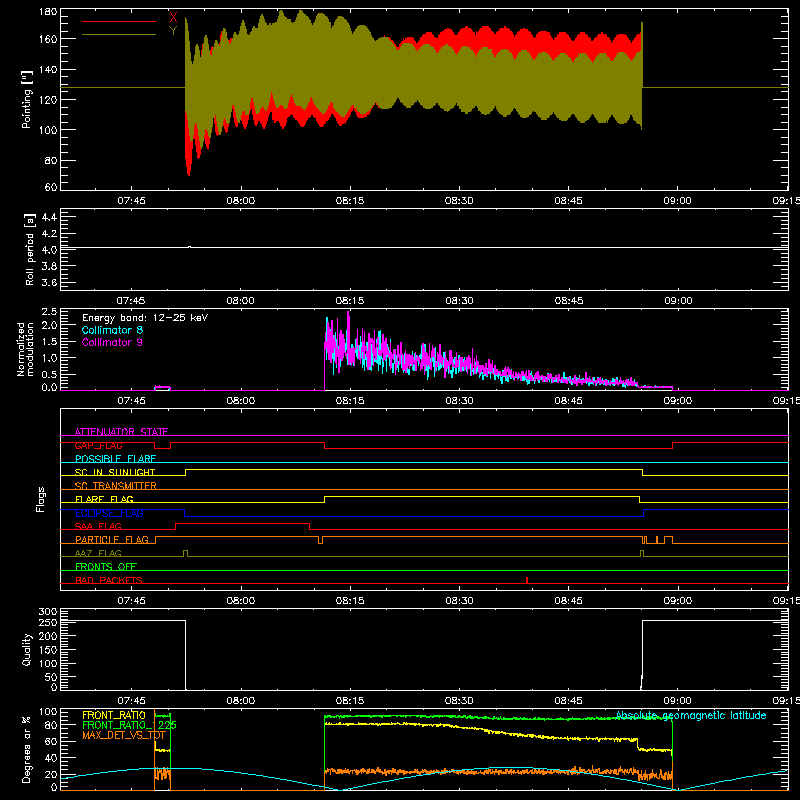This screenshot has width=800, height=800.
Task: Click the 250 tick on Quality axis
Action: coord(47,622)
